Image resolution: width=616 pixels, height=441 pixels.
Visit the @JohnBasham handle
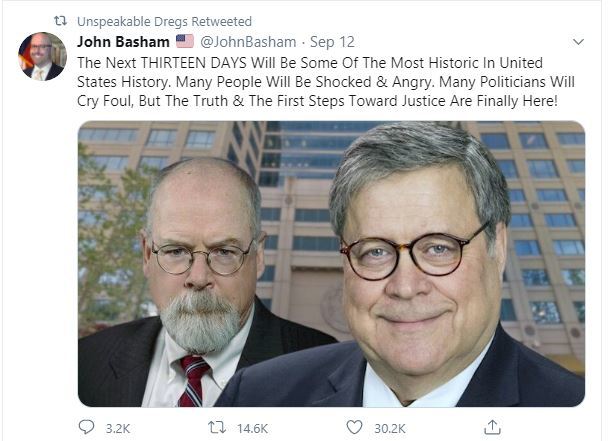[248, 42]
